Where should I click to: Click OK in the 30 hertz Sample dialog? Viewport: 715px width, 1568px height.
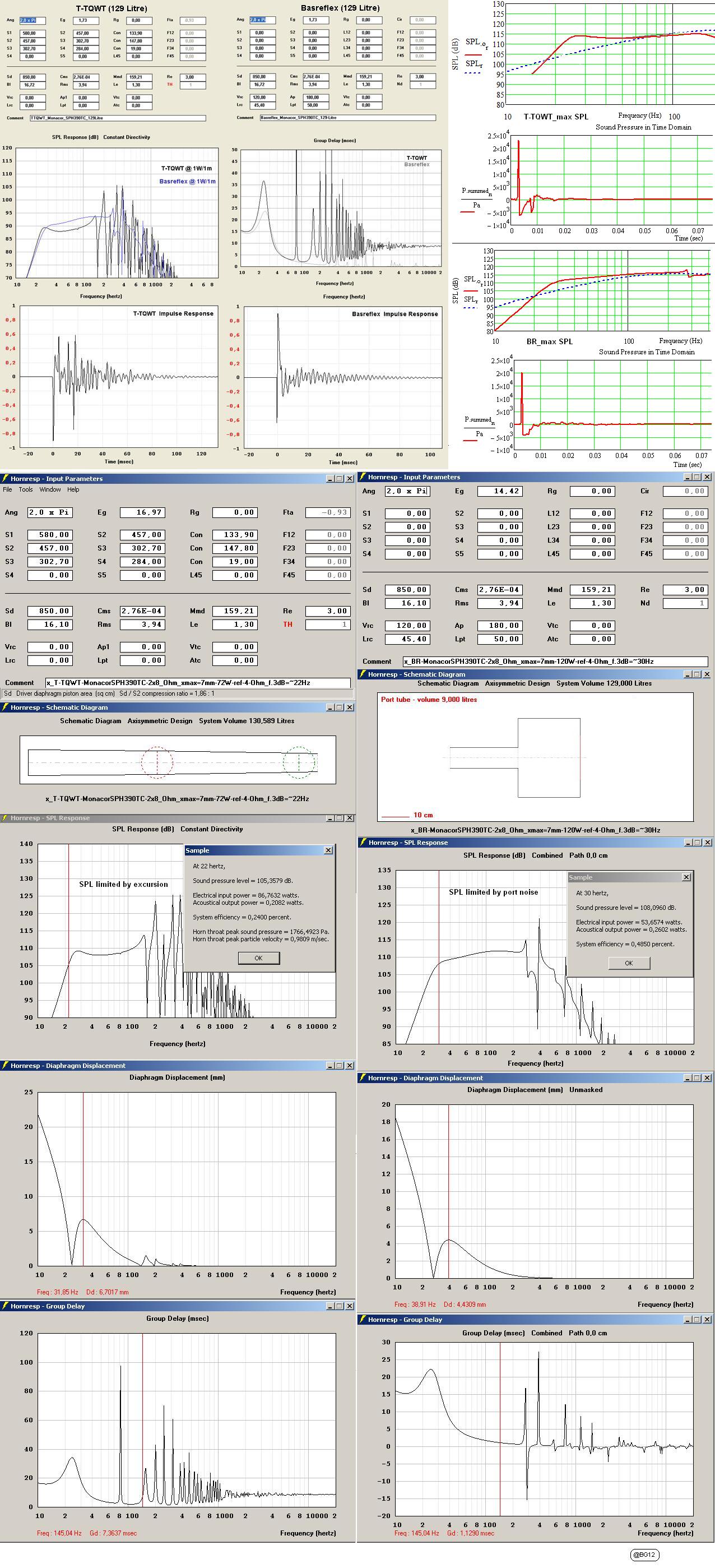pos(629,963)
